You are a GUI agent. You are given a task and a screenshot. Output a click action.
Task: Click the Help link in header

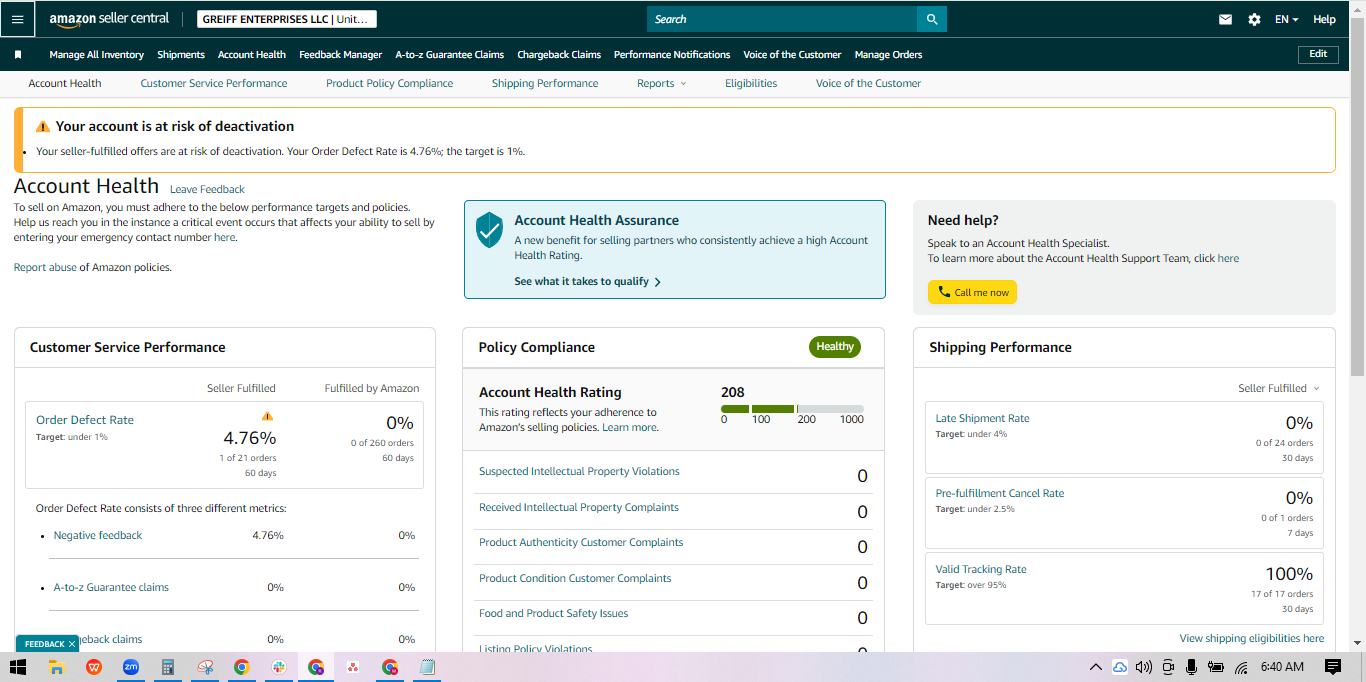pyautogui.click(x=1324, y=19)
